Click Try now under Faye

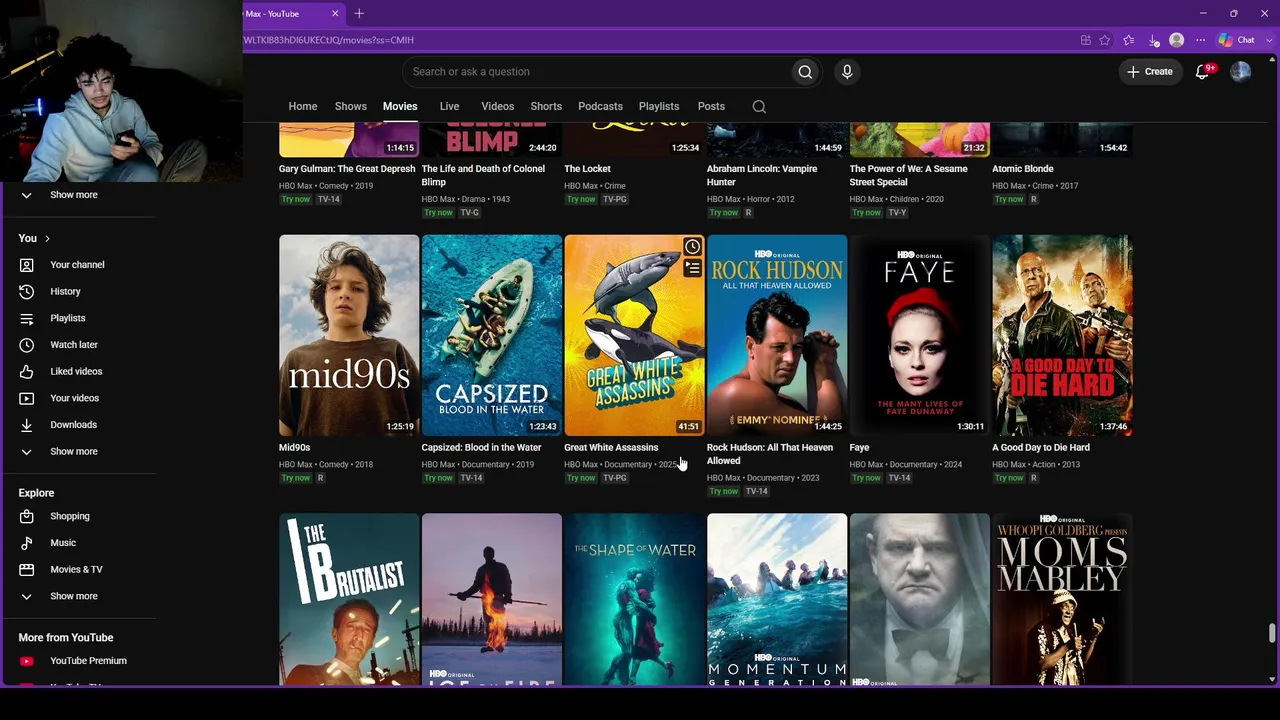click(x=866, y=478)
